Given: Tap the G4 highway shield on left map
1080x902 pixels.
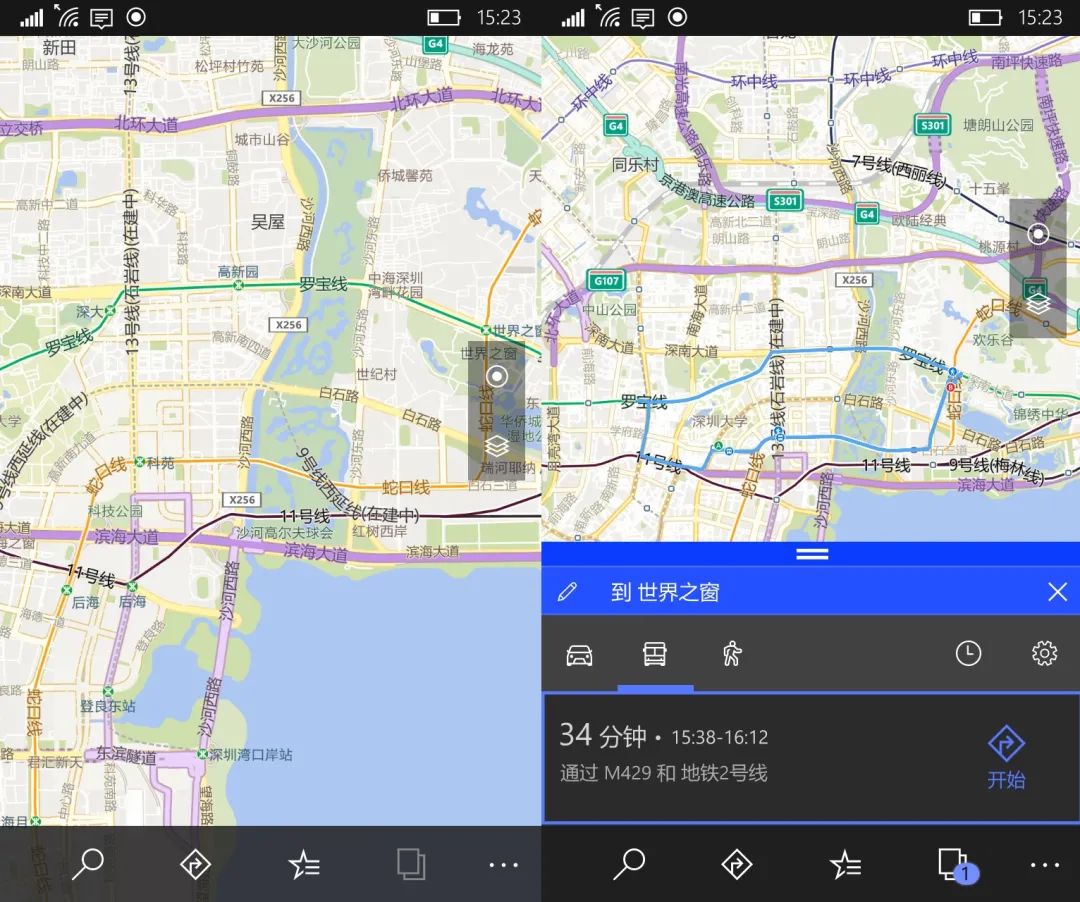Looking at the screenshot, I should coord(435,45).
